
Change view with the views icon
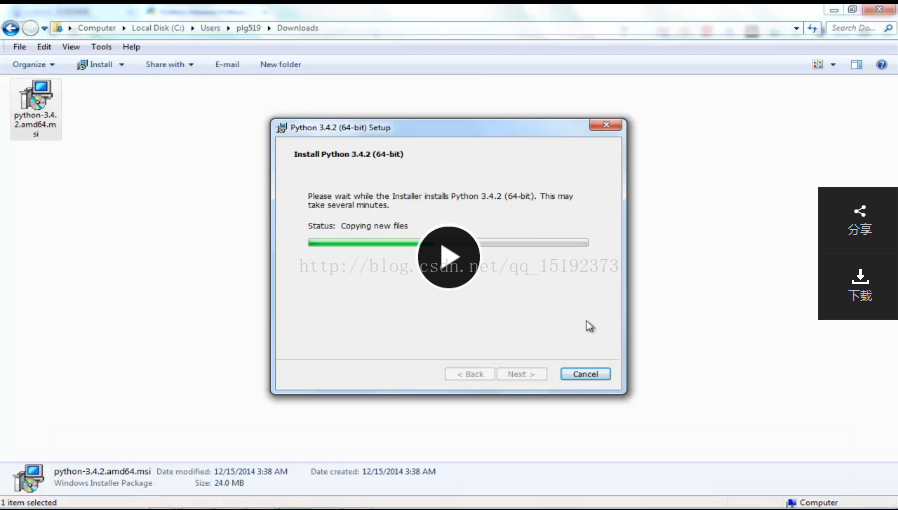coord(818,65)
